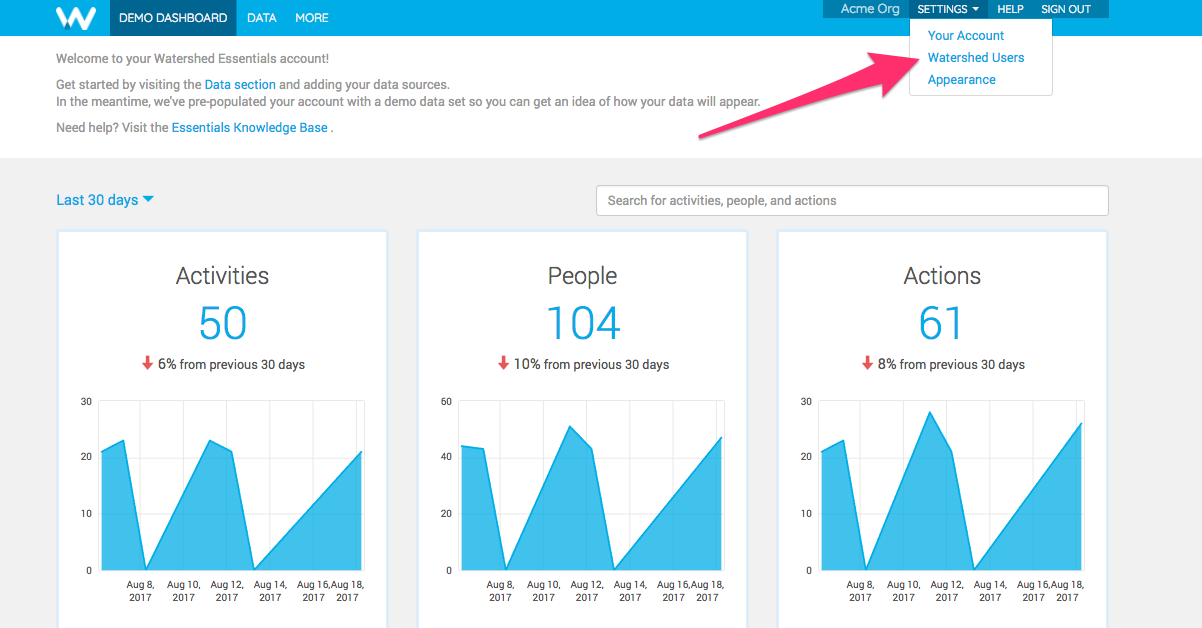The image size is (1202, 628).
Task: Collapse the Settings dropdown menu
Action: pos(948,9)
